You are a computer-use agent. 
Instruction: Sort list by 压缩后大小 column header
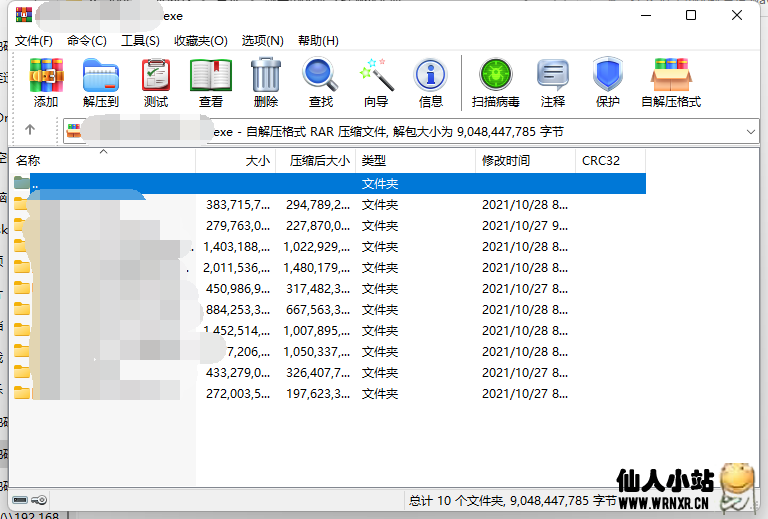316,161
